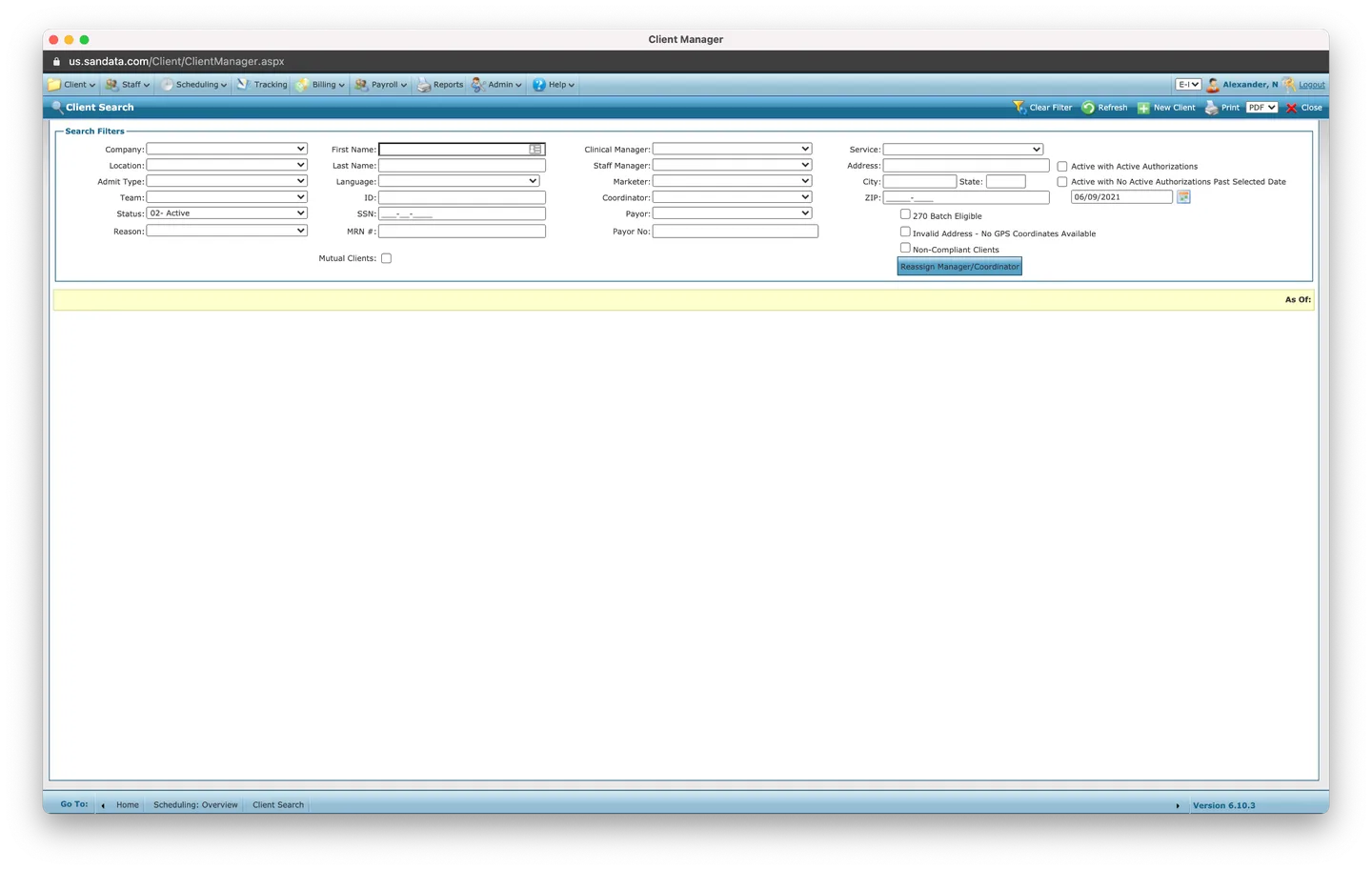Image resolution: width=1372 pixels, height=870 pixels.
Task: Open the Billing menu
Action: click(320, 84)
